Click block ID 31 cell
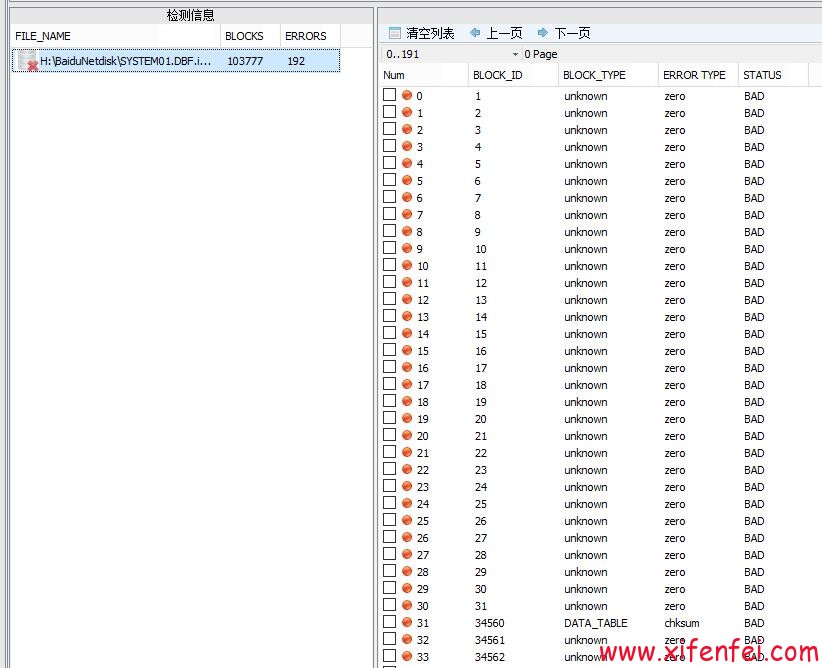The image size is (822, 668). [x=481, y=606]
